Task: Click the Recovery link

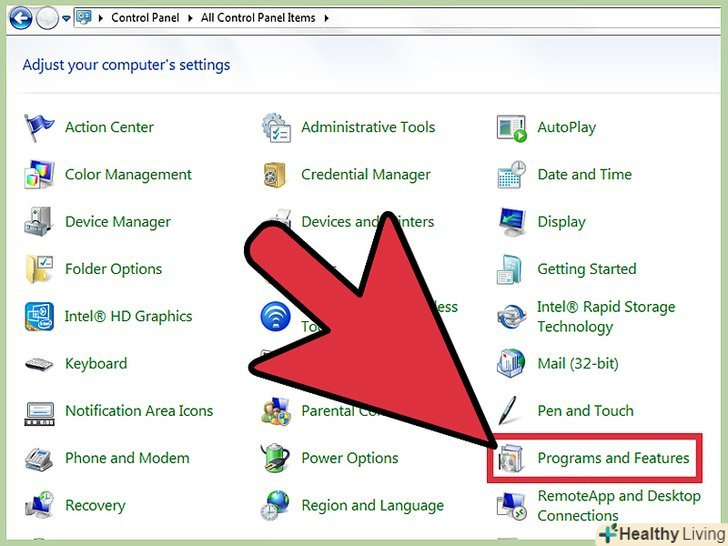Action: coord(95,506)
